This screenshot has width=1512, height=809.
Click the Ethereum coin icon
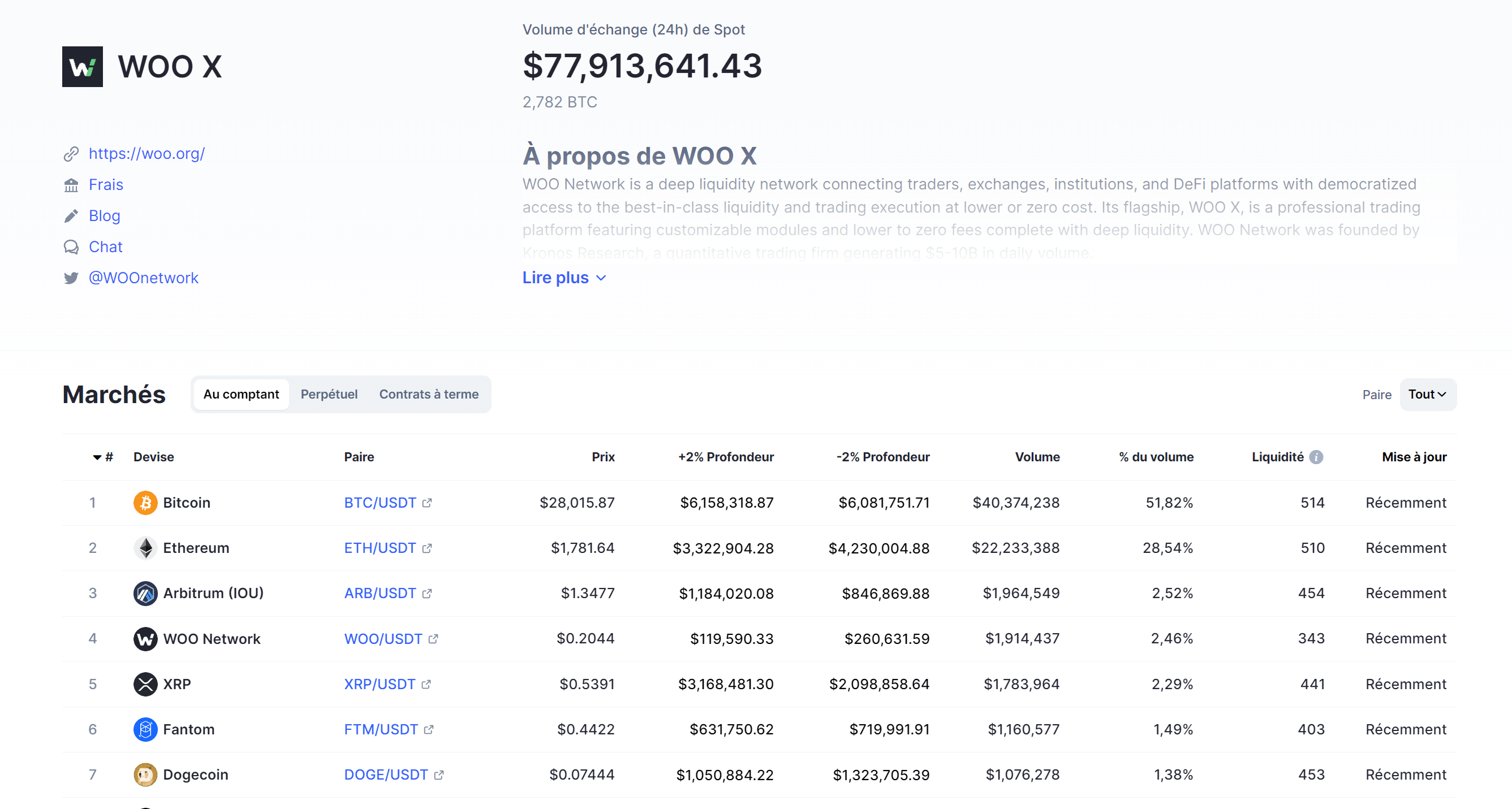145,548
